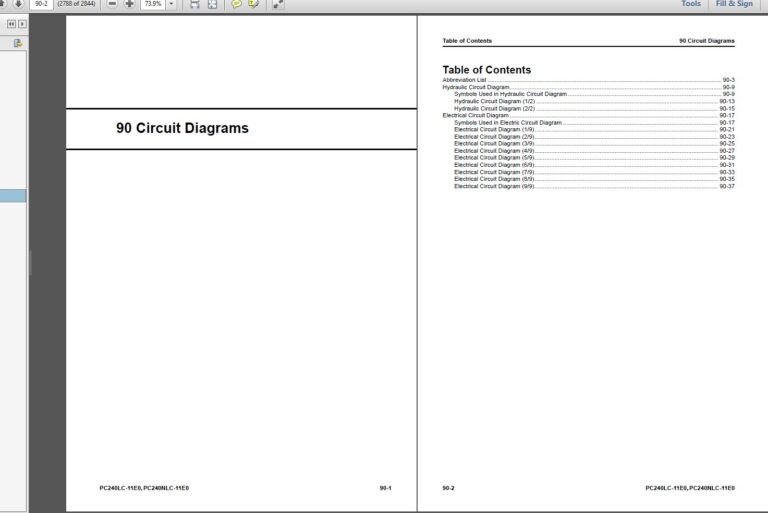Click the zoom percentage field 73.9%
768x513 pixels.
coord(153,4)
